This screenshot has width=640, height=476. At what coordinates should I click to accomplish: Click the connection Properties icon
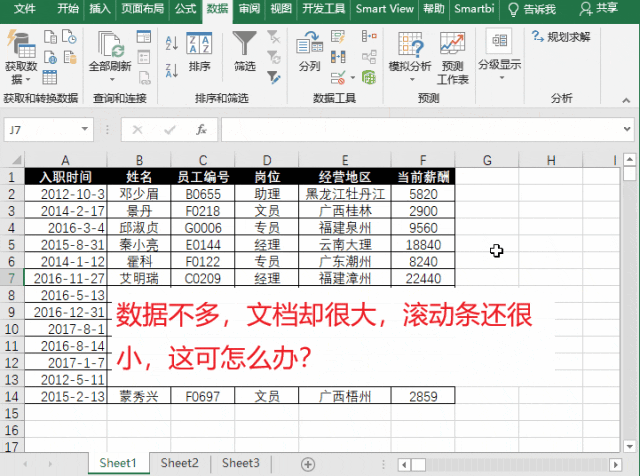tap(144, 57)
